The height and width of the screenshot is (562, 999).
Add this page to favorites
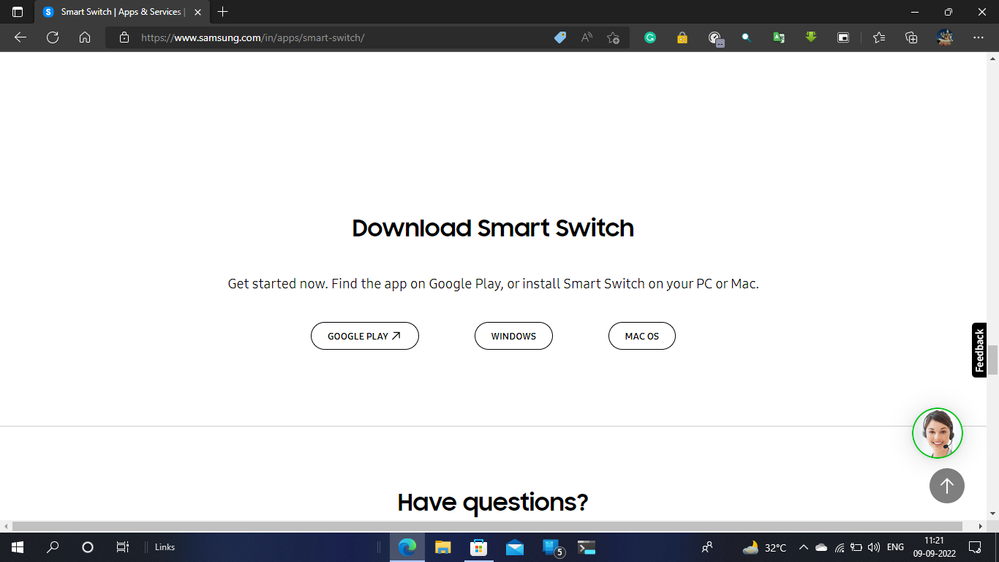[x=614, y=38]
